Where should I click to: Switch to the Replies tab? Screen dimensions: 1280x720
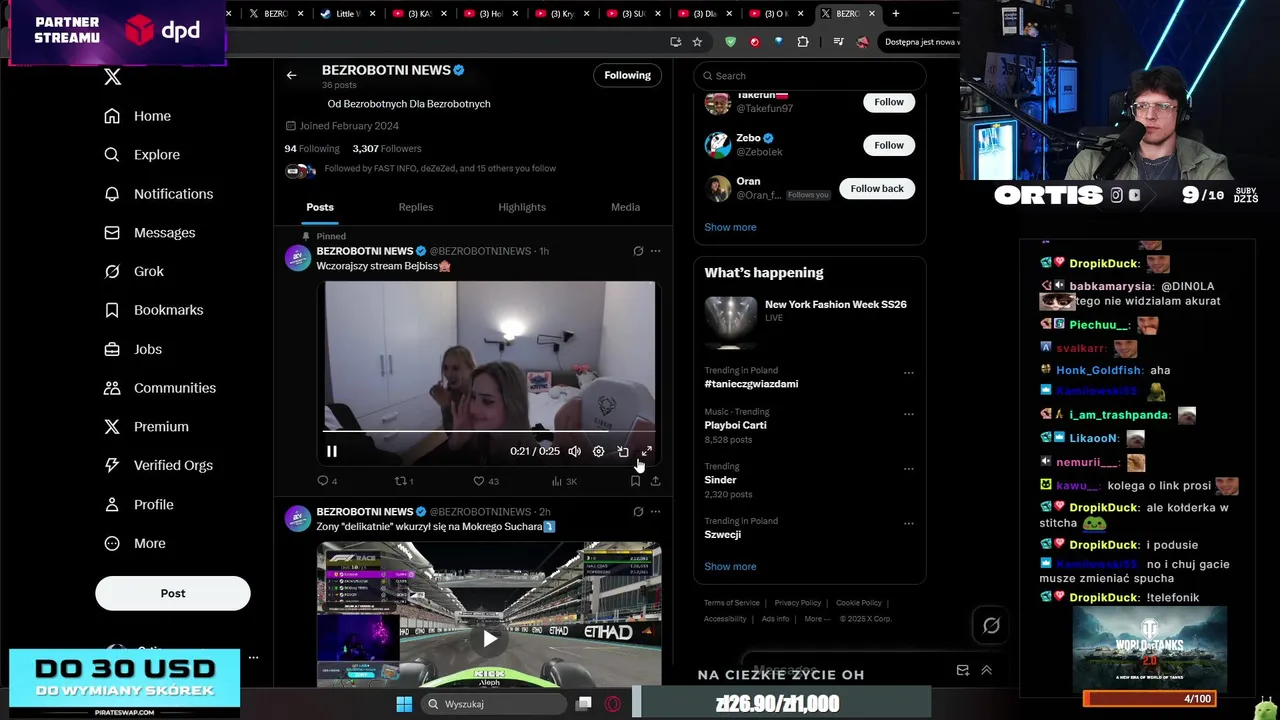pos(416,207)
